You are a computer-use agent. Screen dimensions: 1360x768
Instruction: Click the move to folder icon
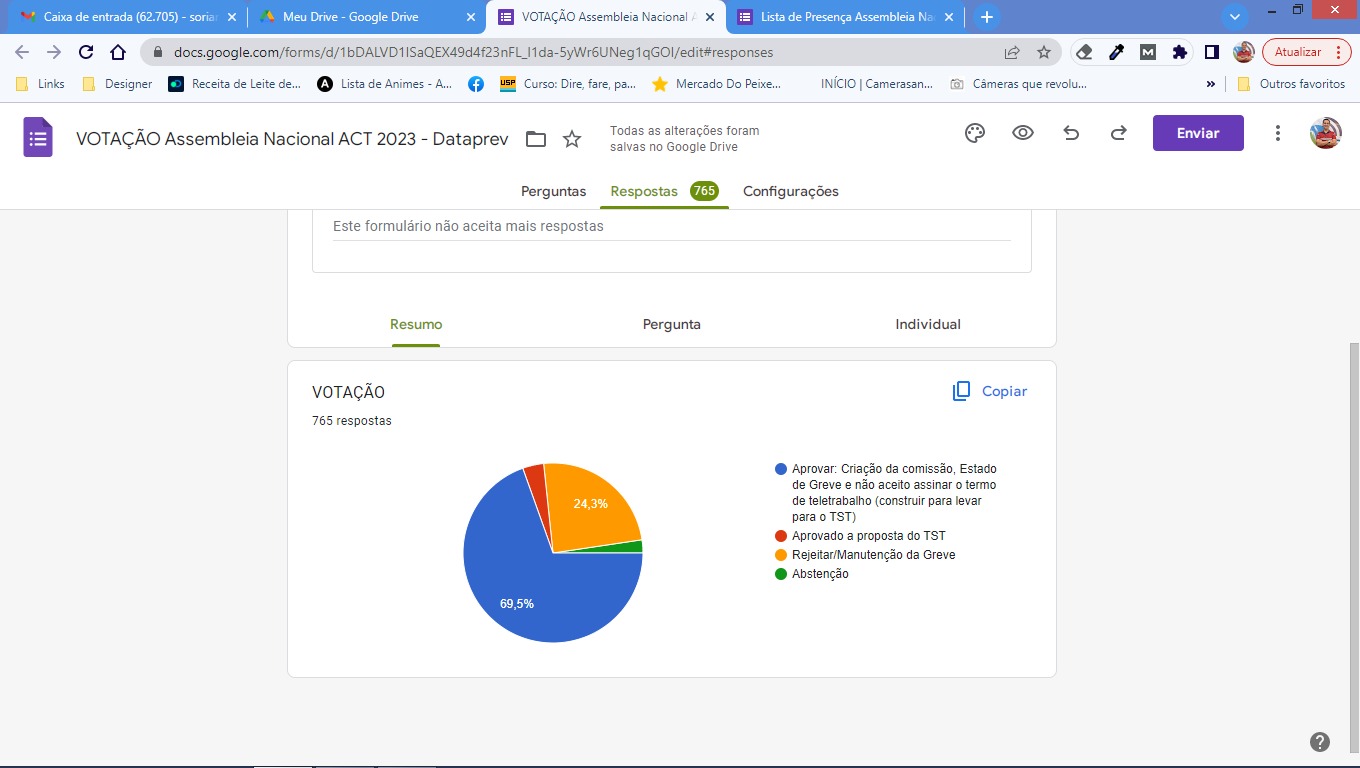pyautogui.click(x=536, y=139)
